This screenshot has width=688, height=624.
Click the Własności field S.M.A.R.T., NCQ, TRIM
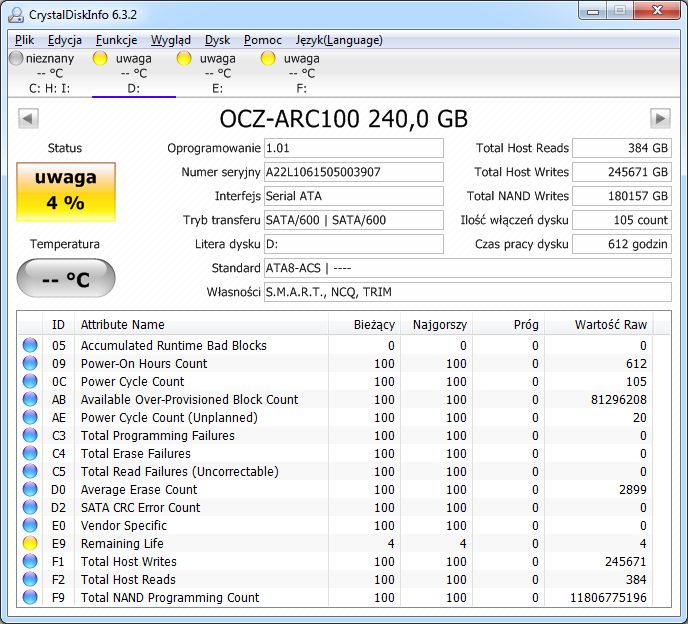pyautogui.click(x=468, y=292)
